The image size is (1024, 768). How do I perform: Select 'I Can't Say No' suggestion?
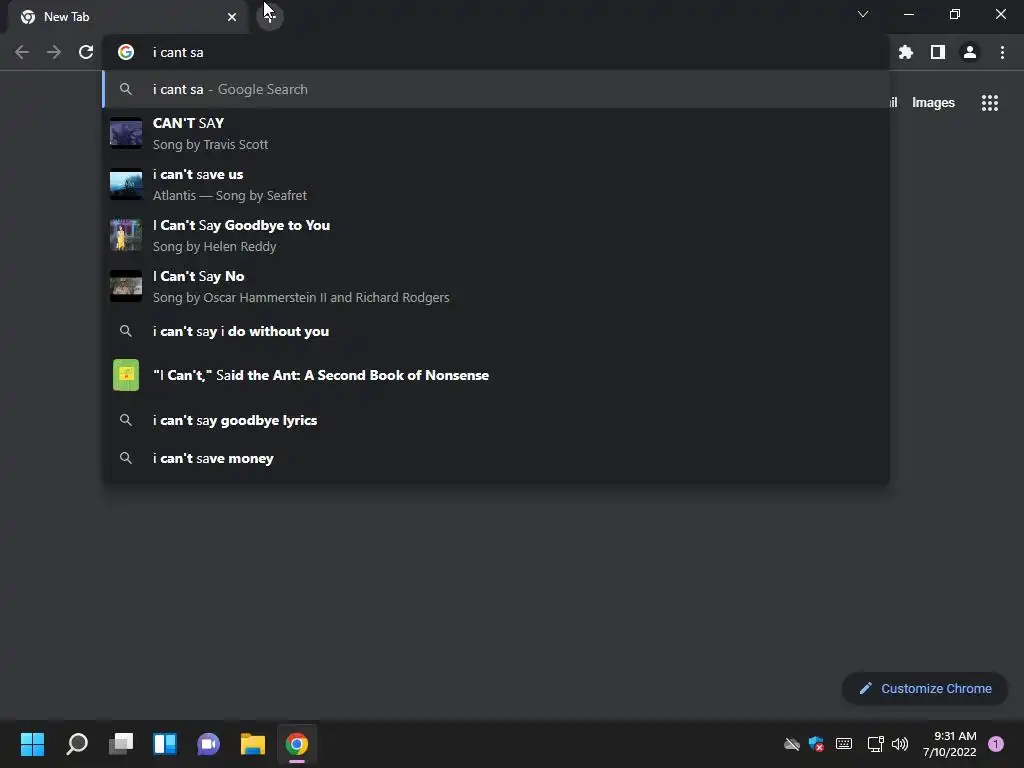coord(496,286)
